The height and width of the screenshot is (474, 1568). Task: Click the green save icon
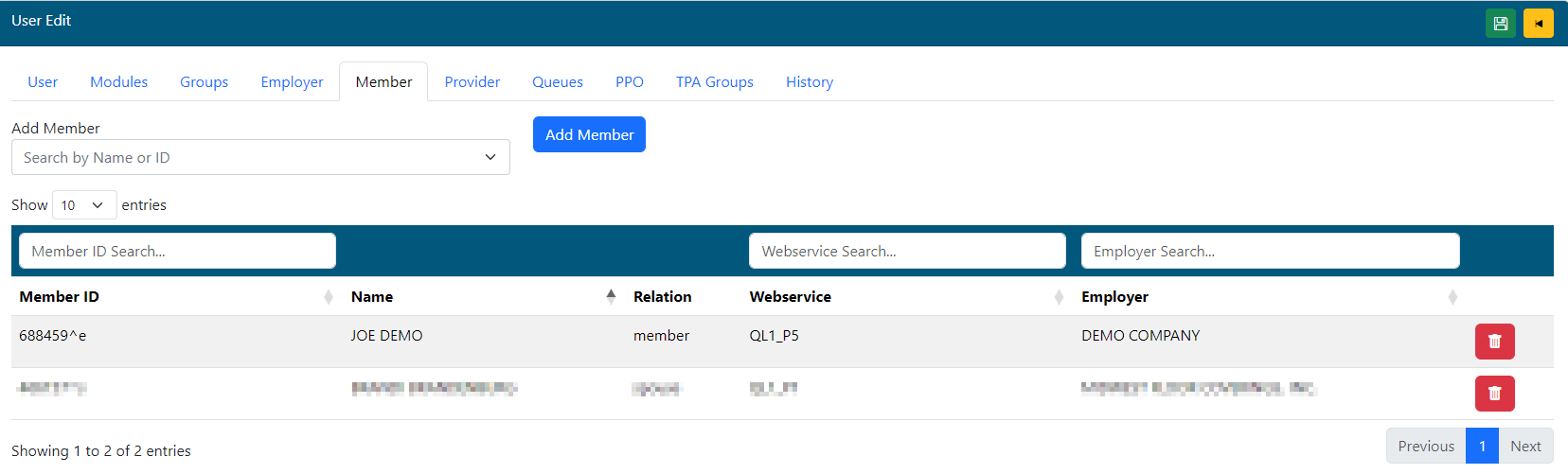(1500, 24)
